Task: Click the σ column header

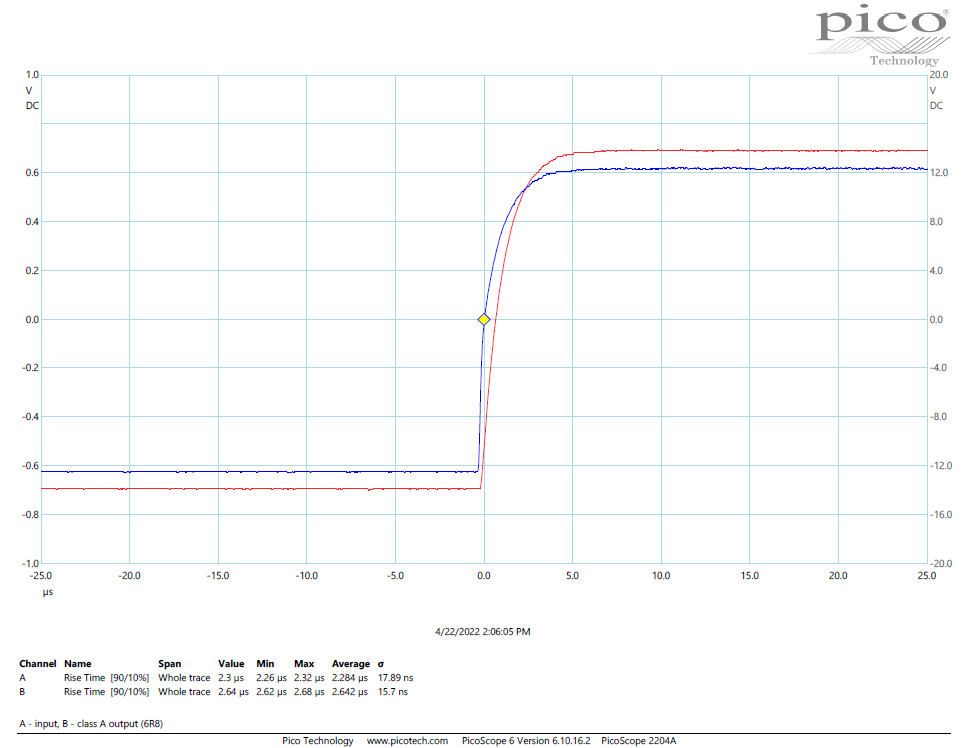Action: pyautogui.click(x=381, y=664)
